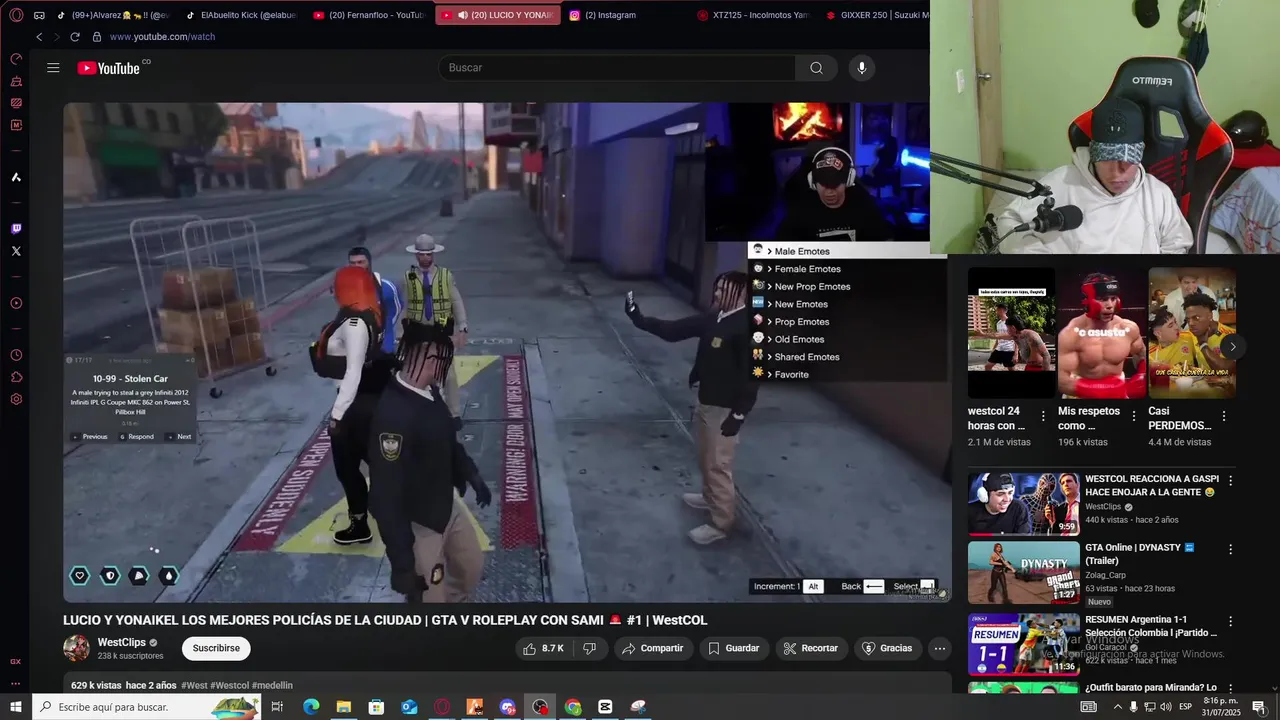
Task: Show hidden system tray icons chevron
Action: click(1118, 707)
